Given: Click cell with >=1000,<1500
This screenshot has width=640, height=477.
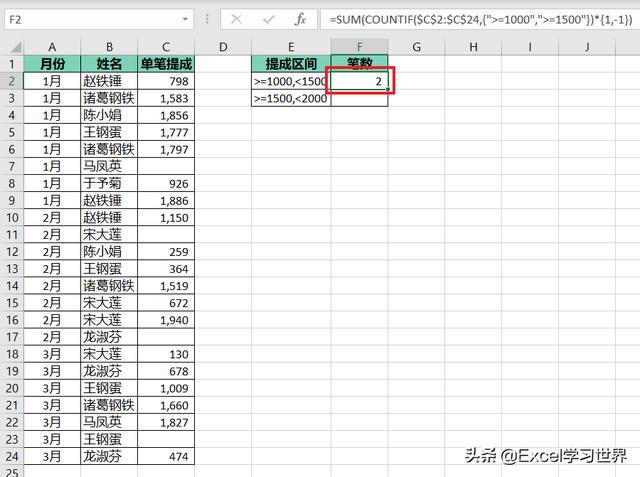Looking at the screenshot, I should 291,81.
